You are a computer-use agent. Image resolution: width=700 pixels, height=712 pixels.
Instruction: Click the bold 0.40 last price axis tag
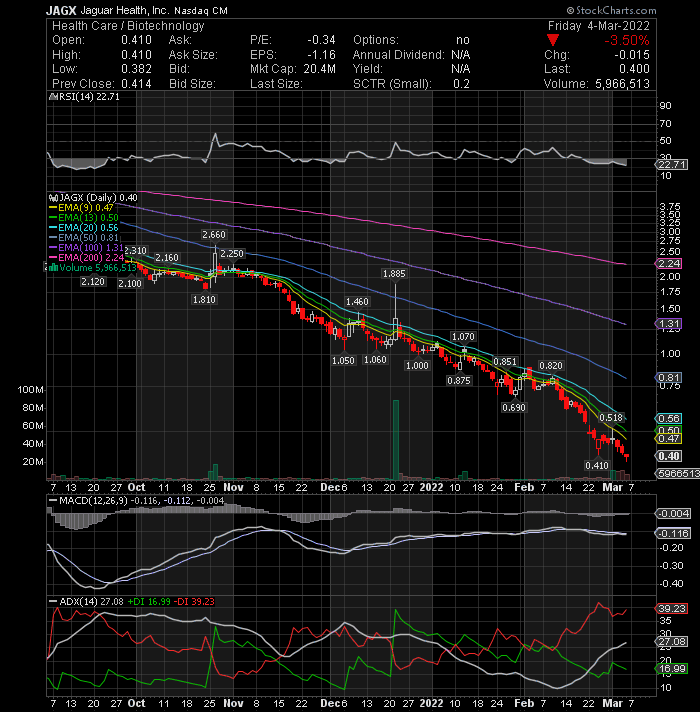pyautogui.click(x=669, y=456)
